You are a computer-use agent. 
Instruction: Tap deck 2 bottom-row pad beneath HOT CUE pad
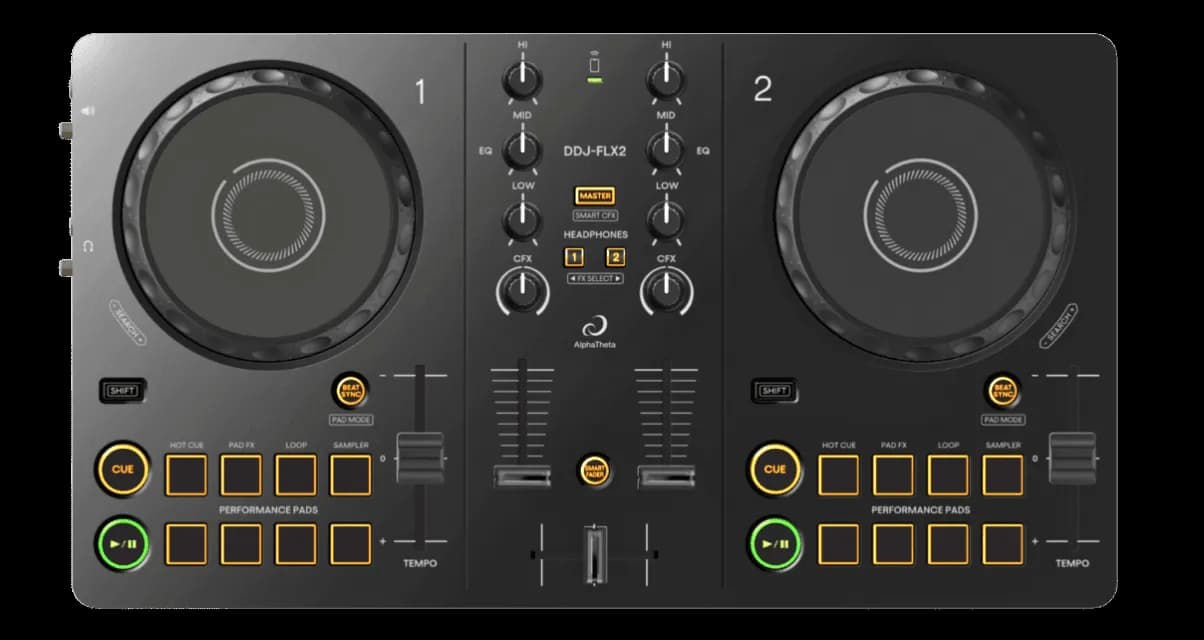point(838,543)
